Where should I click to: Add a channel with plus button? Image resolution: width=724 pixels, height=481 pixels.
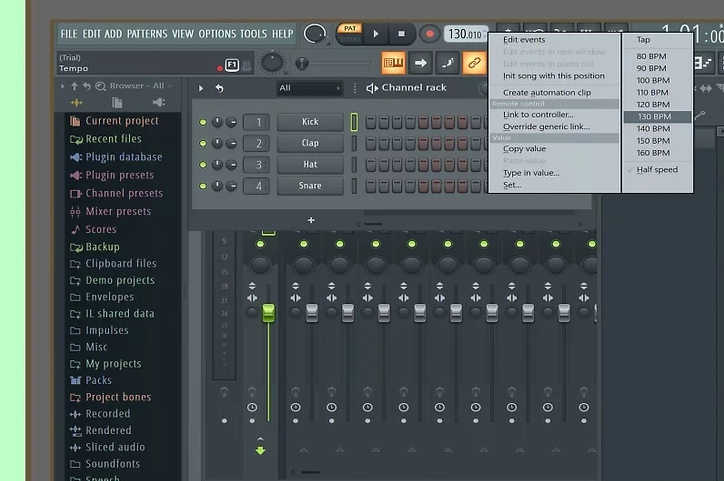point(311,220)
